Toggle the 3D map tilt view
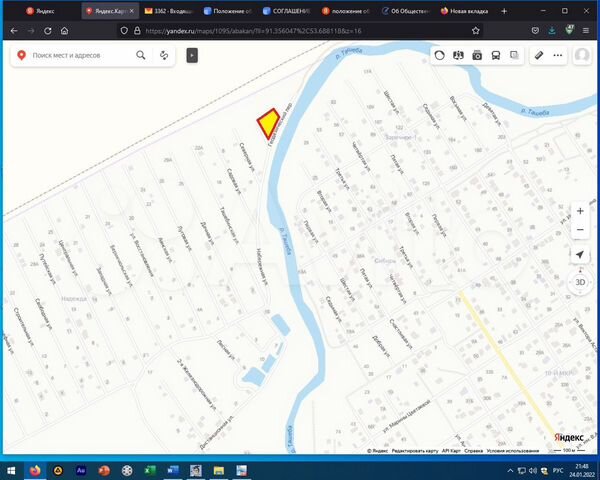 point(580,282)
